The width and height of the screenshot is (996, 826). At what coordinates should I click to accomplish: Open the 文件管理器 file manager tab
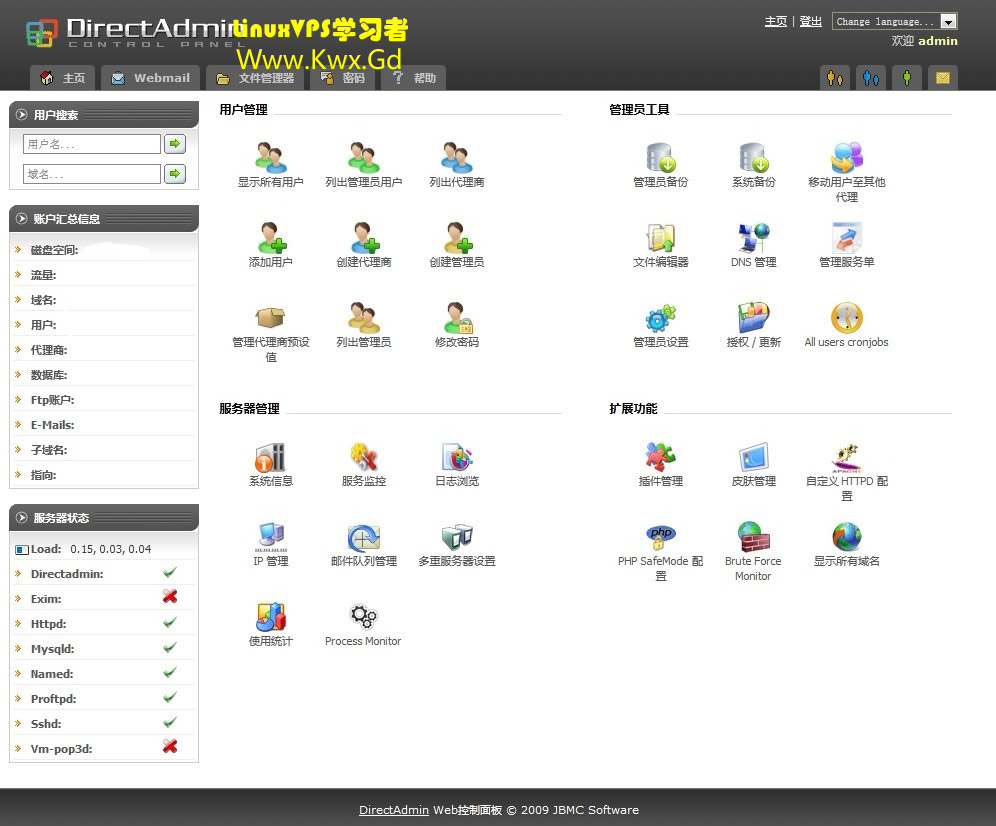pyautogui.click(x=255, y=78)
